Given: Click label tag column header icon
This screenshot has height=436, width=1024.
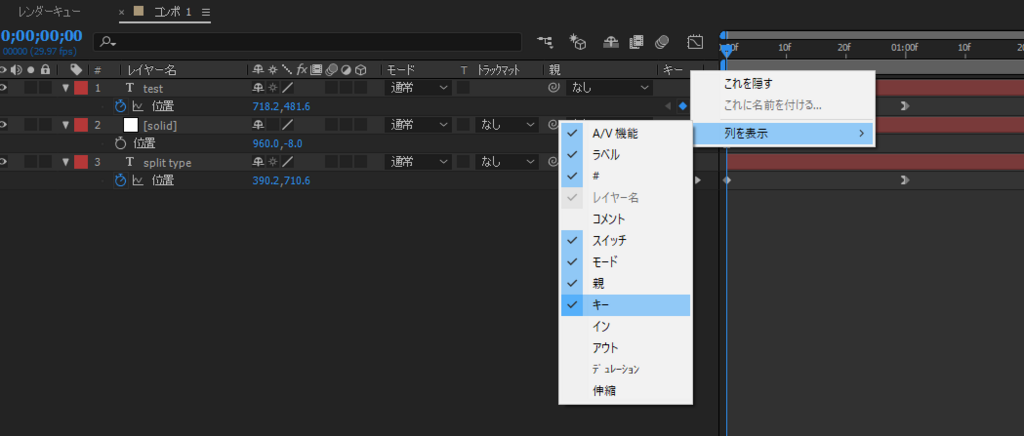Looking at the screenshot, I should pyautogui.click(x=76, y=70).
